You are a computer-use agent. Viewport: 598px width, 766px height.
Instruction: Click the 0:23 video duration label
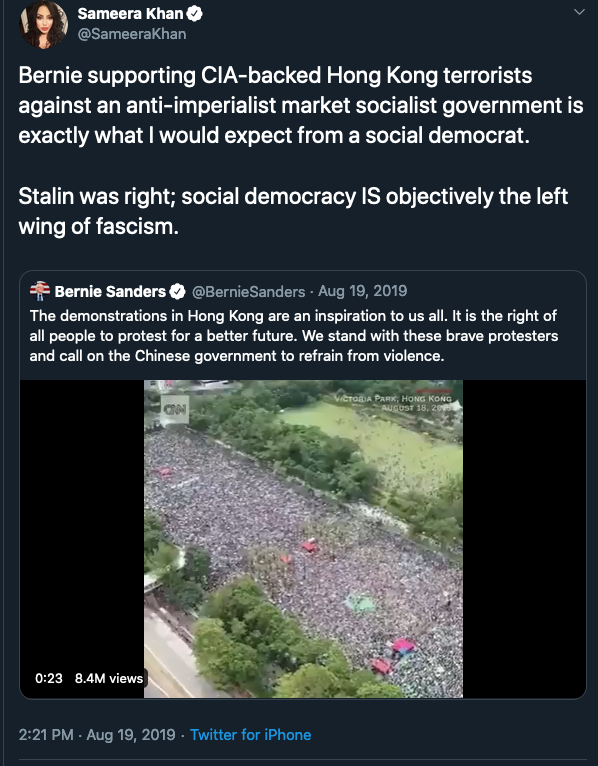pos(49,678)
